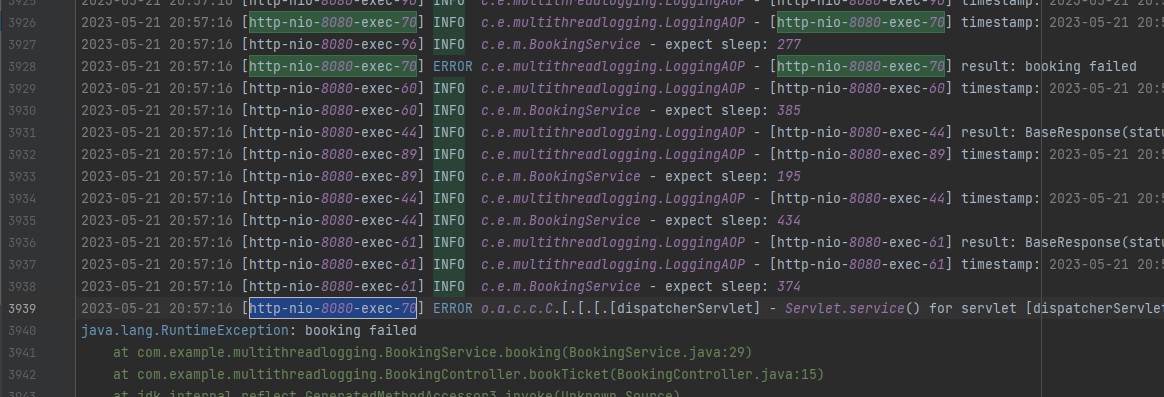Click INFO level on line 3927
The height and width of the screenshot is (397, 1164).
(449, 45)
